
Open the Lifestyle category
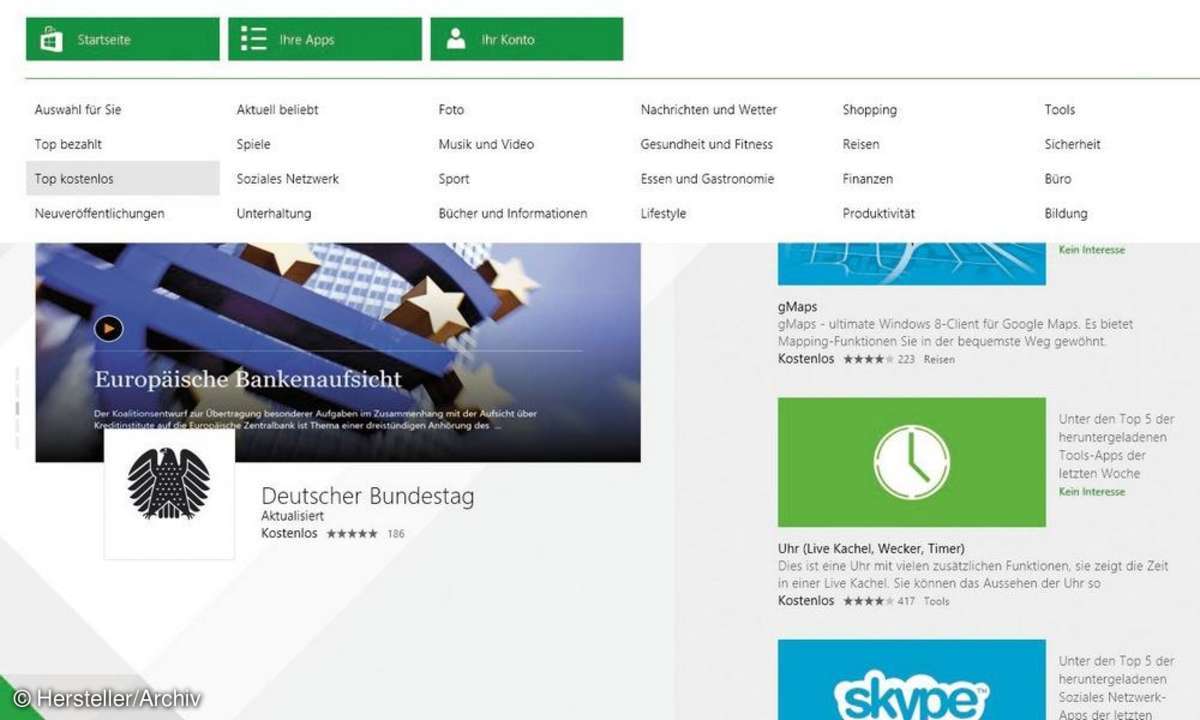[x=663, y=213]
